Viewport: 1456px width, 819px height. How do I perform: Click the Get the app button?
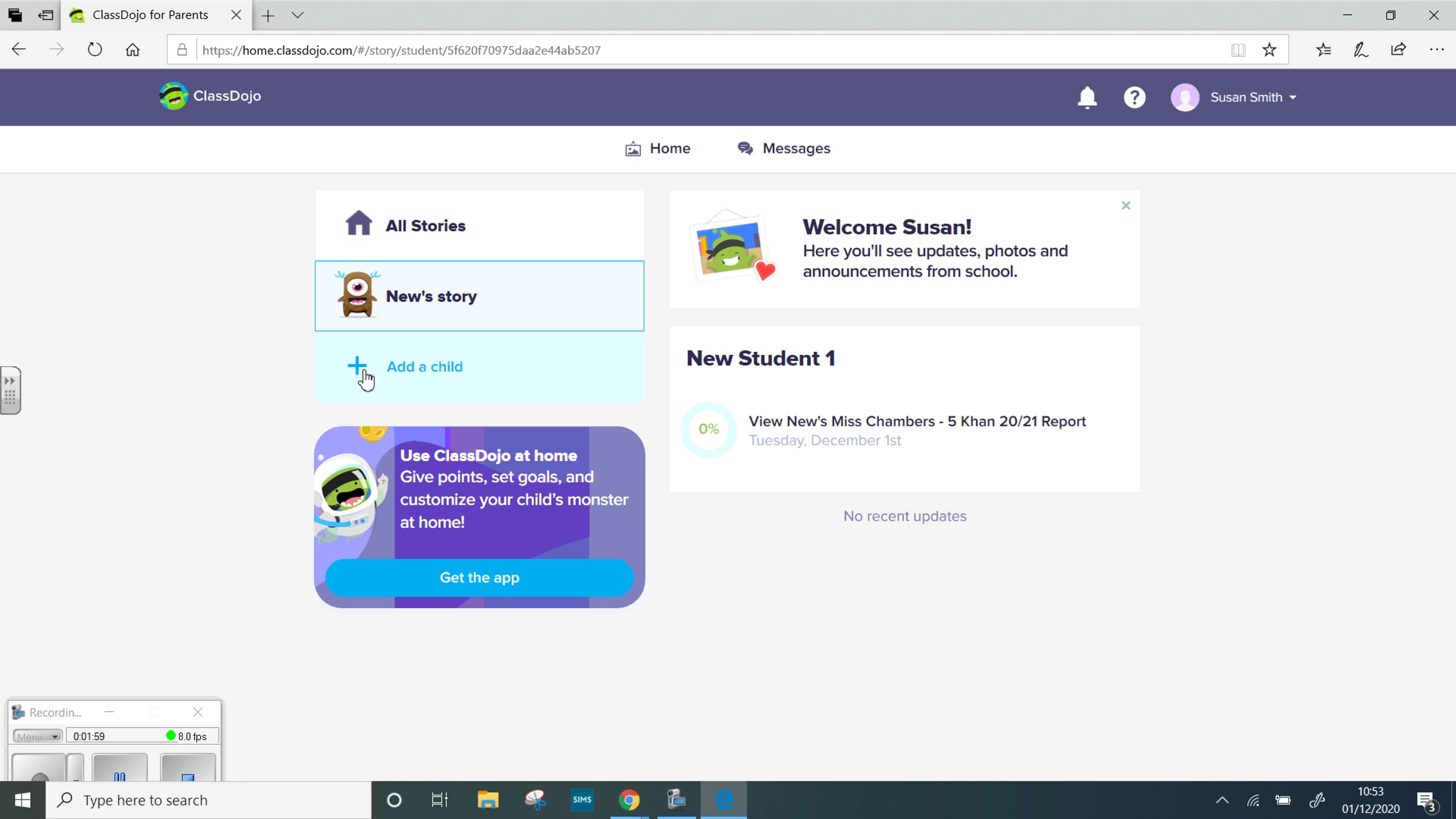coord(479,578)
